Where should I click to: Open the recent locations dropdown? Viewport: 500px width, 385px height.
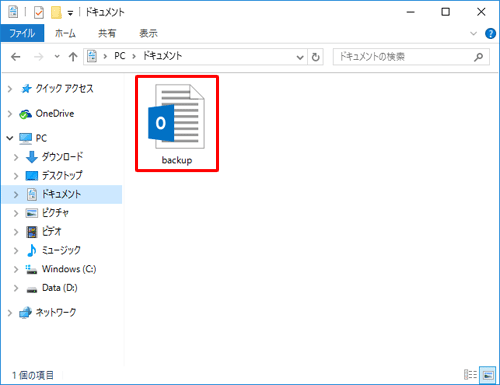57,57
